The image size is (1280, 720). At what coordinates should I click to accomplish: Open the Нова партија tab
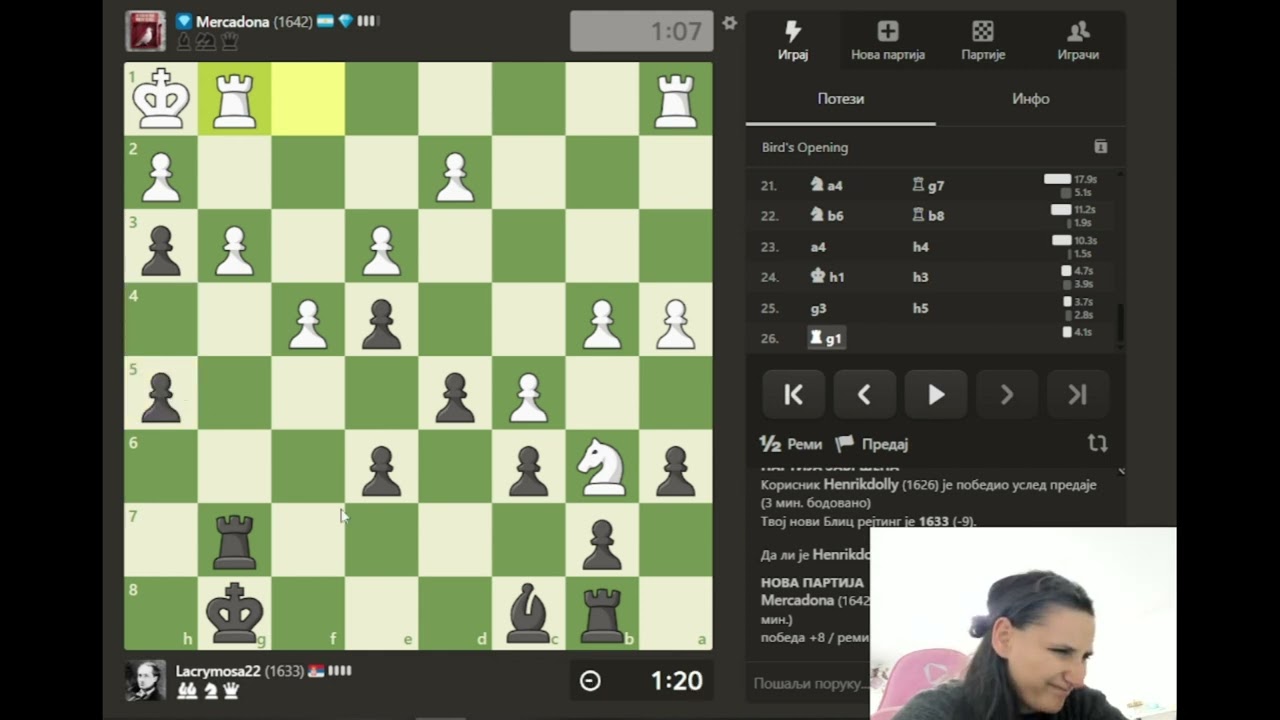pos(888,41)
